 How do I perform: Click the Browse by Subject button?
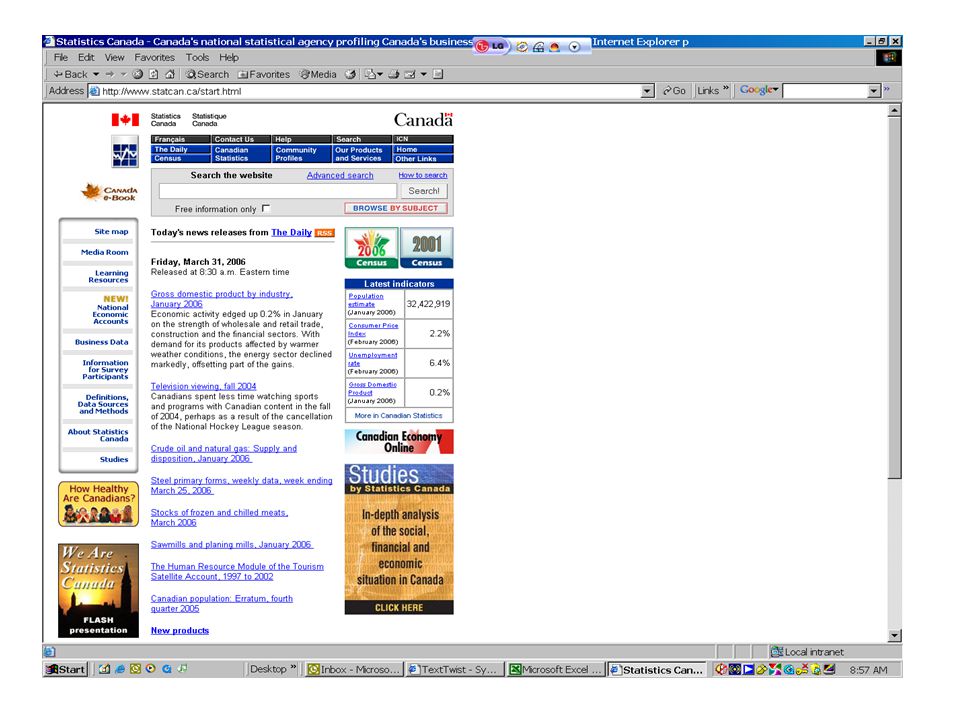point(396,208)
